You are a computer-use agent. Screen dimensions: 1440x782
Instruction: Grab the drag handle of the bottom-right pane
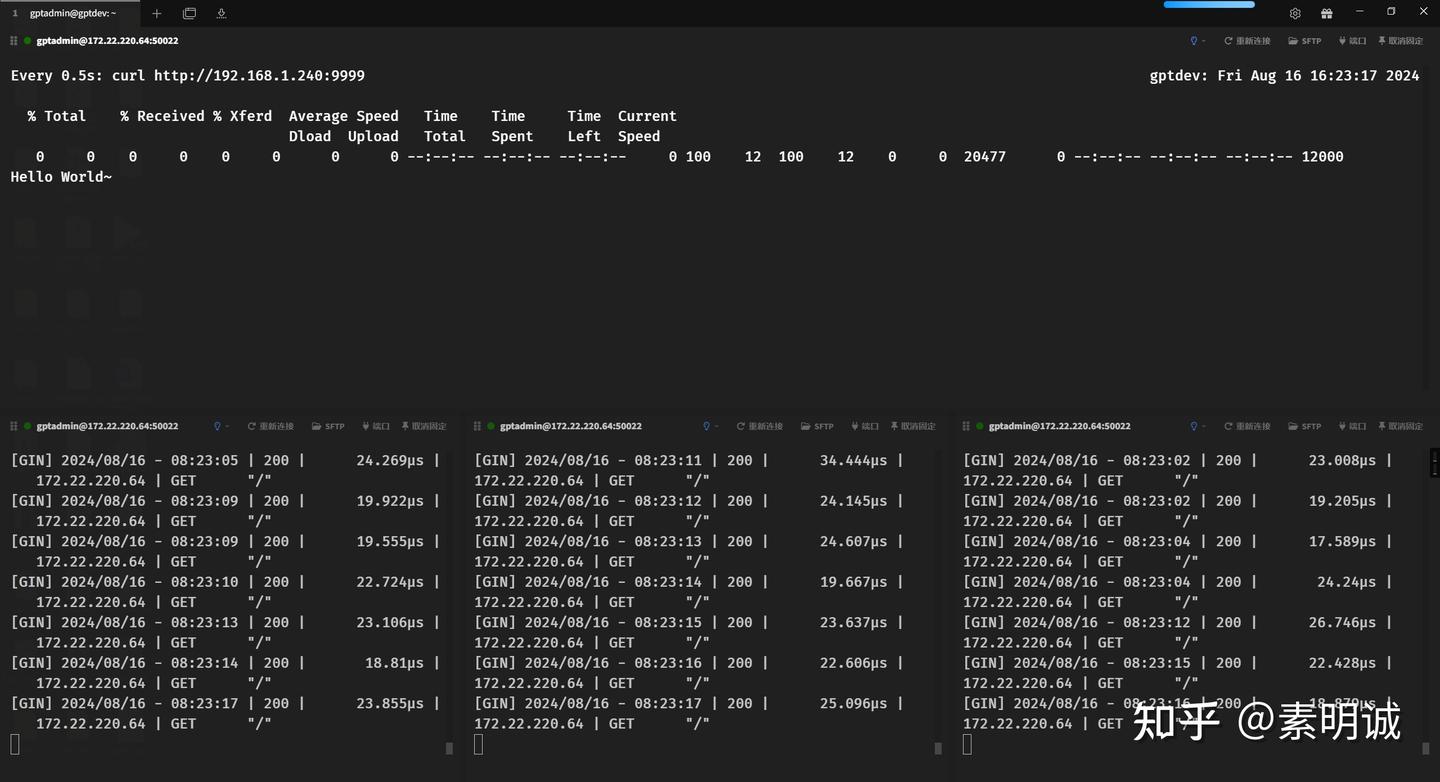(x=967, y=426)
